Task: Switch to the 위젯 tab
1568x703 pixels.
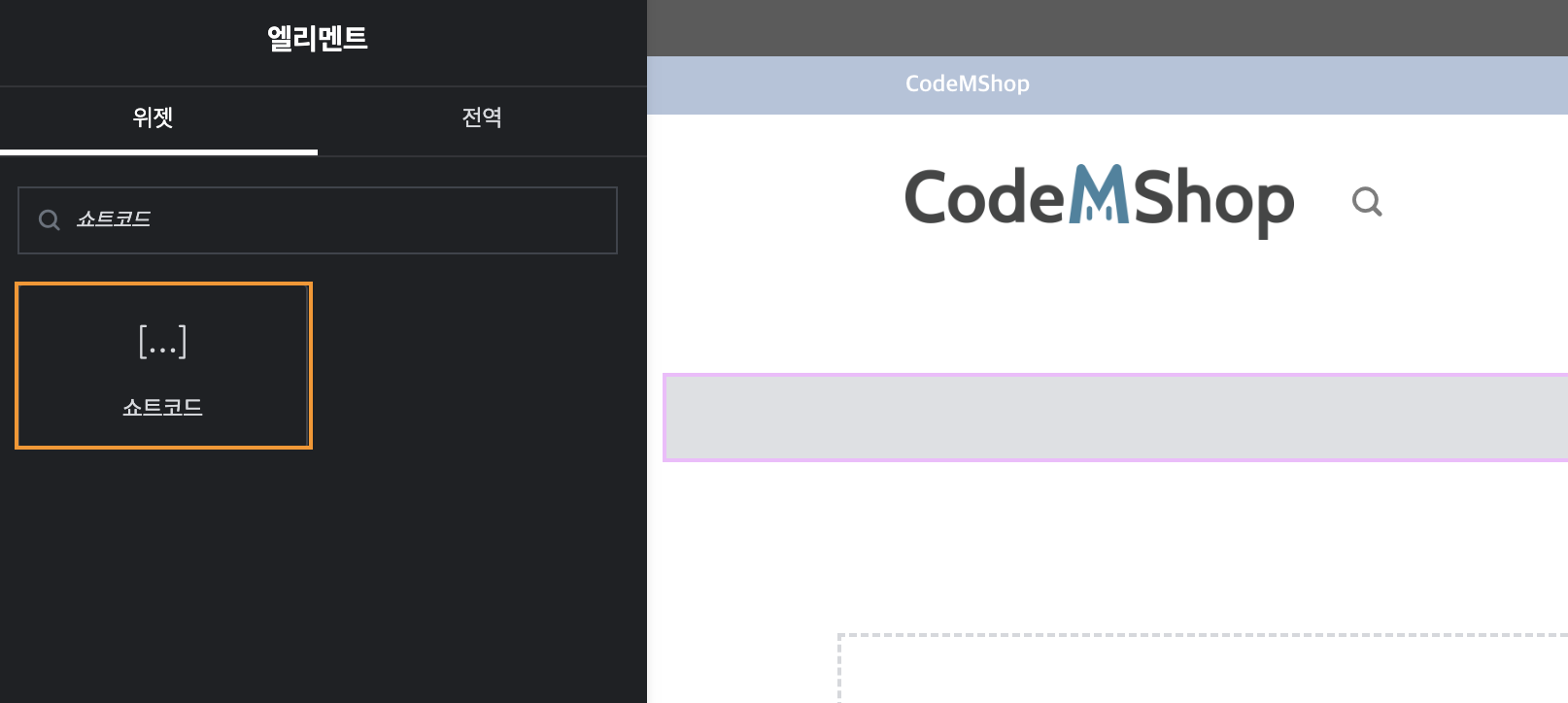Action: [x=158, y=120]
